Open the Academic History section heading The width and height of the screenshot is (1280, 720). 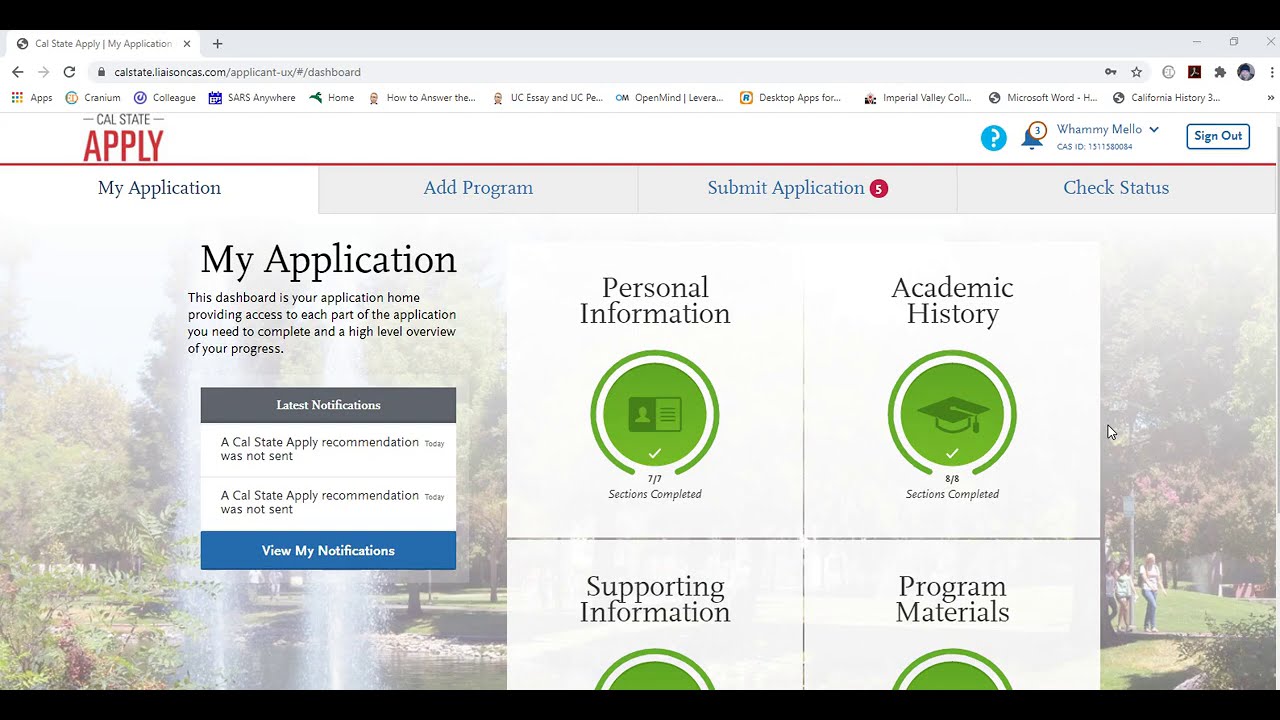(952, 301)
